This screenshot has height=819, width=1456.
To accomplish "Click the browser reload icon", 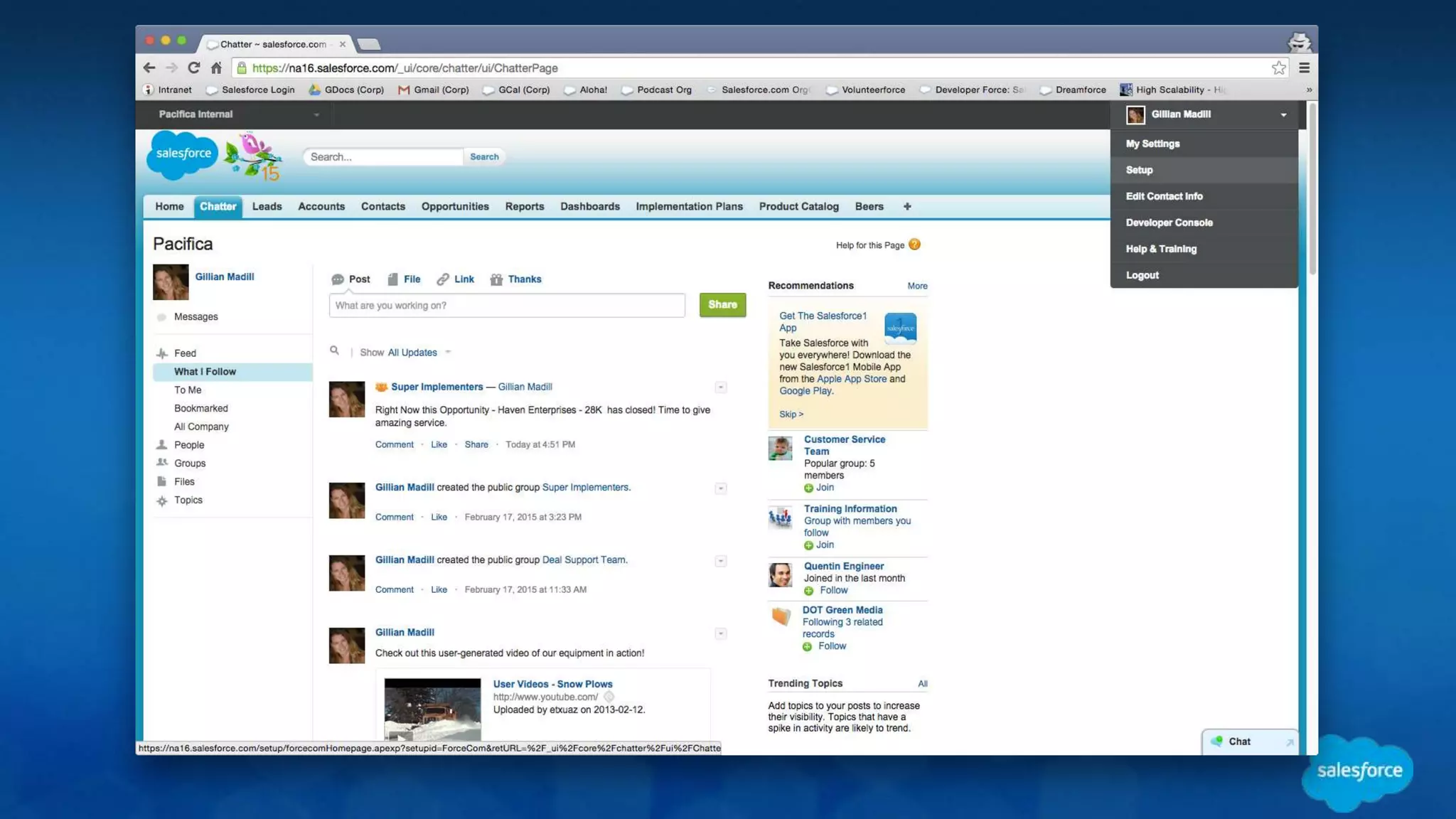I will (x=193, y=68).
